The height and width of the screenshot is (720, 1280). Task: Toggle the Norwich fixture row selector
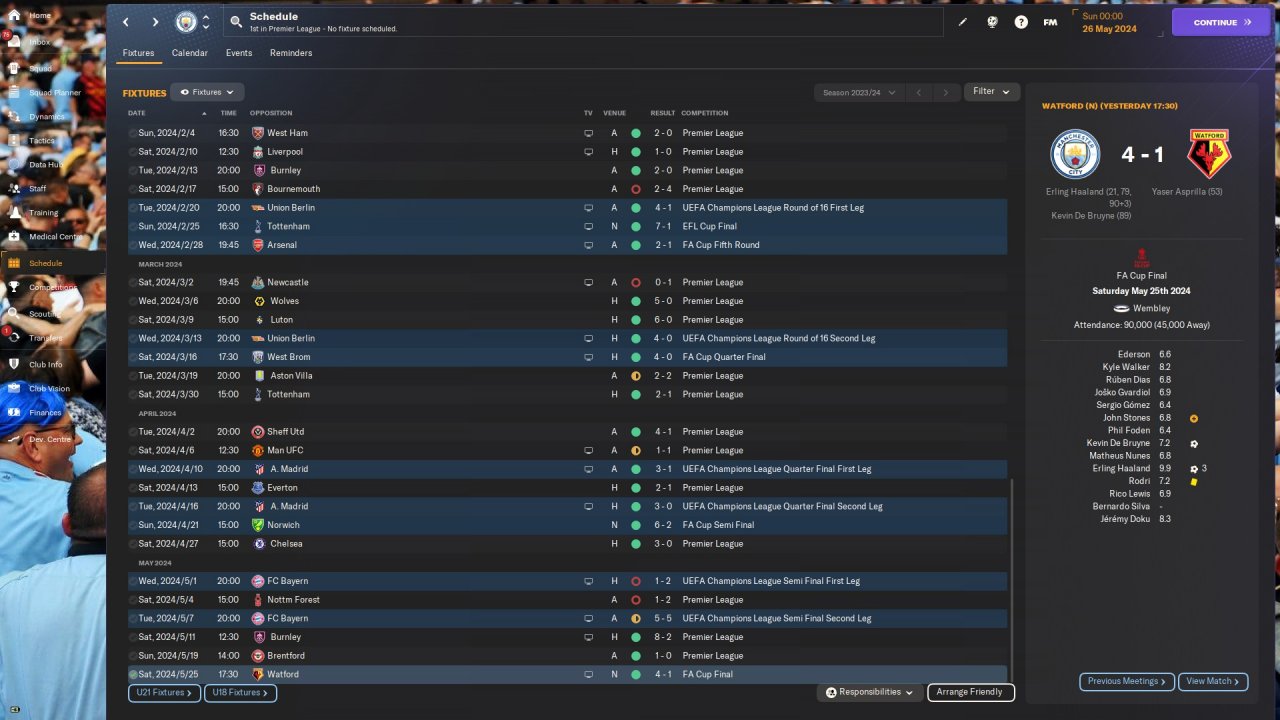tap(133, 525)
